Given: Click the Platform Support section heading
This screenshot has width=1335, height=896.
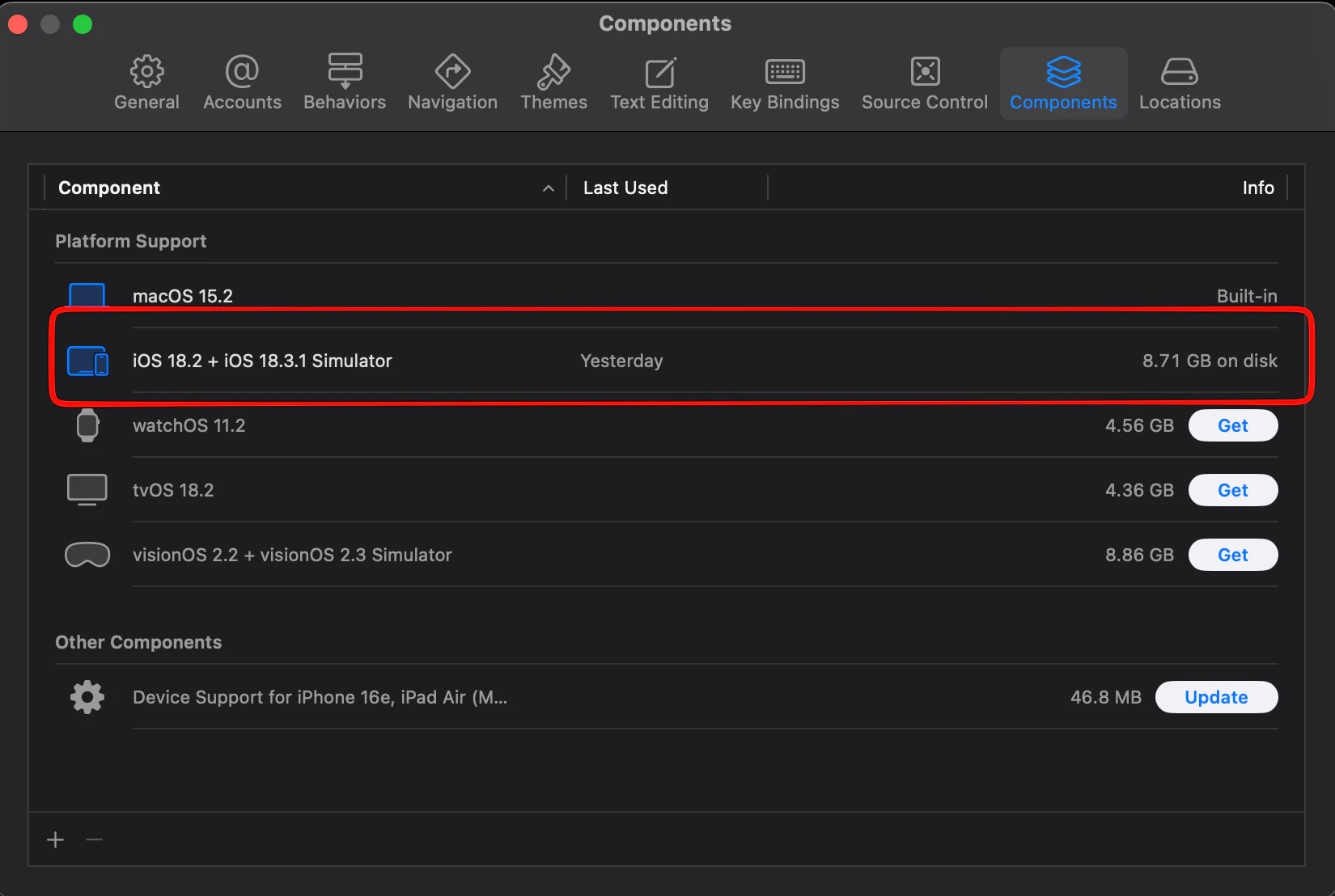Looking at the screenshot, I should point(130,241).
